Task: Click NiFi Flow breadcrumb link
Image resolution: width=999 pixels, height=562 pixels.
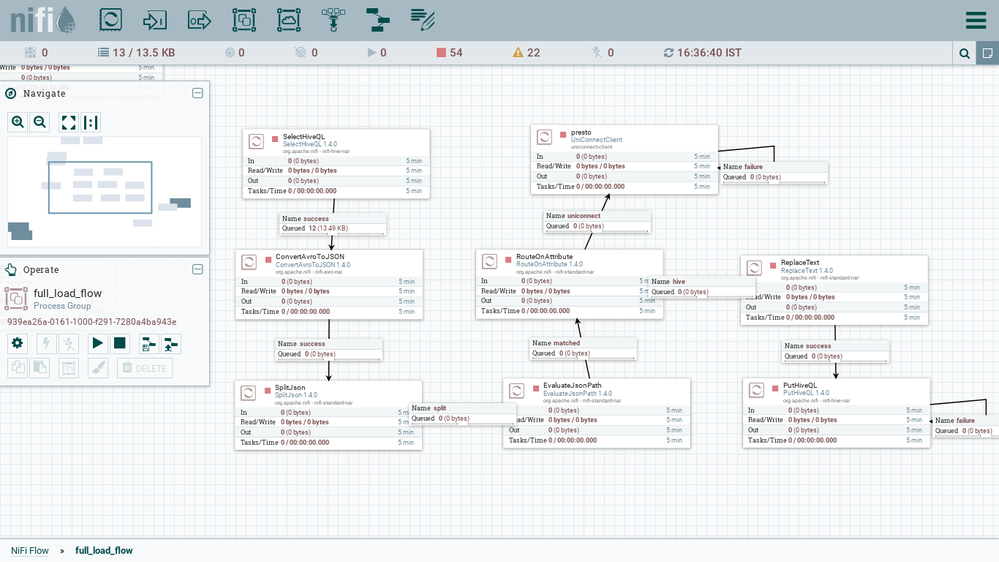Action: tap(30, 550)
